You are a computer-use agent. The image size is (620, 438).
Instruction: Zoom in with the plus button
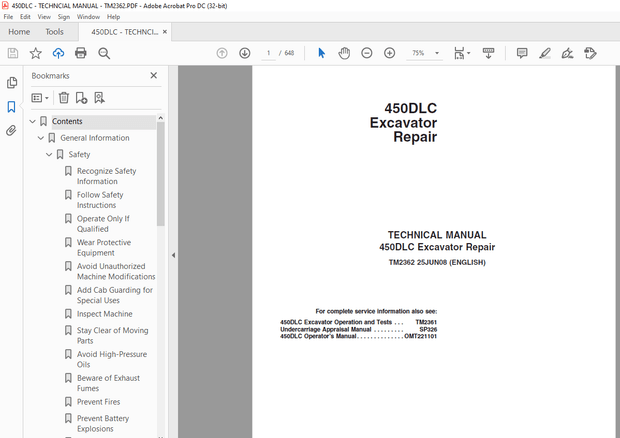[389, 53]
